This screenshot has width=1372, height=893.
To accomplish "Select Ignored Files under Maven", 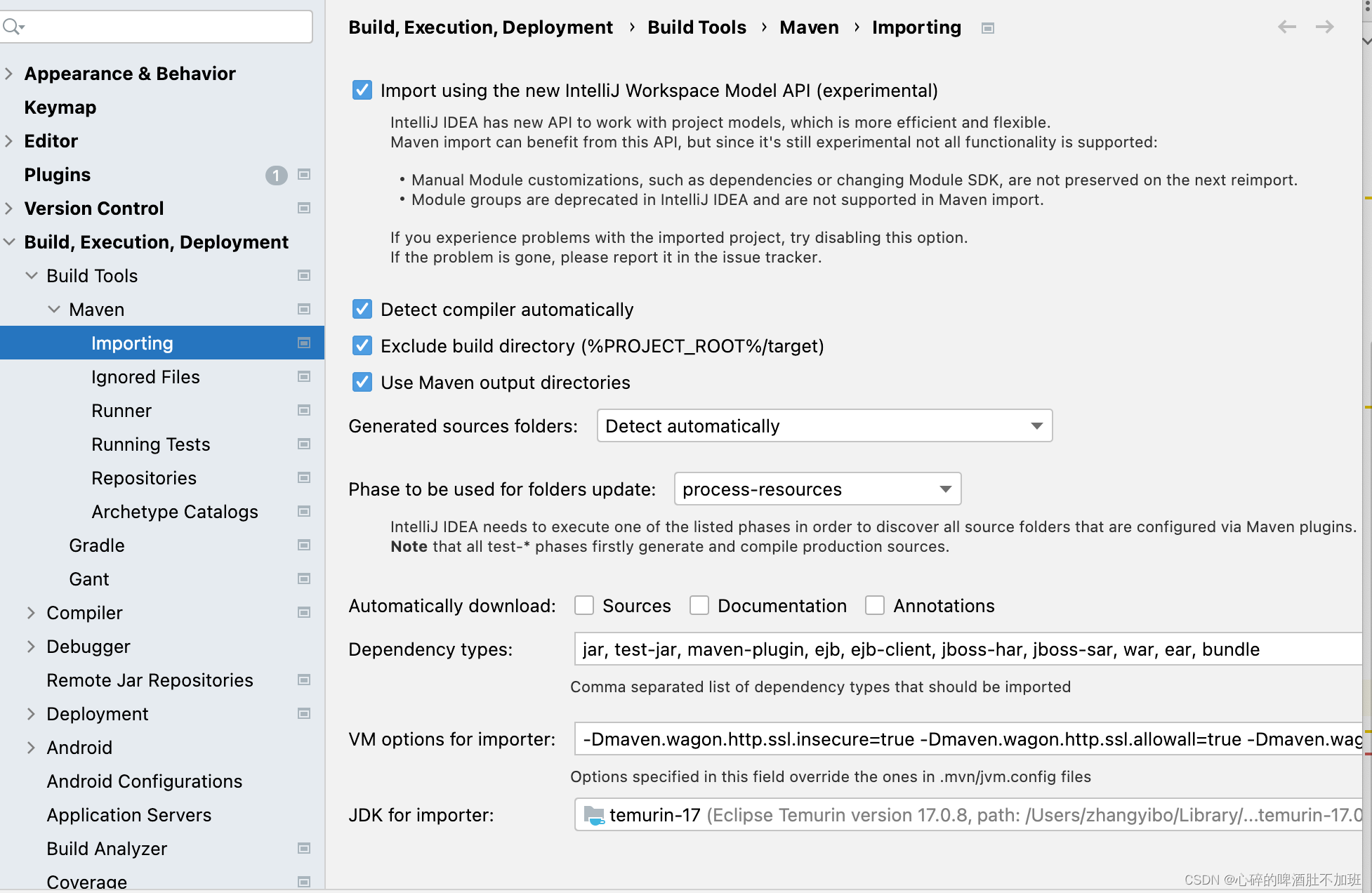I will tap(145, 377).
